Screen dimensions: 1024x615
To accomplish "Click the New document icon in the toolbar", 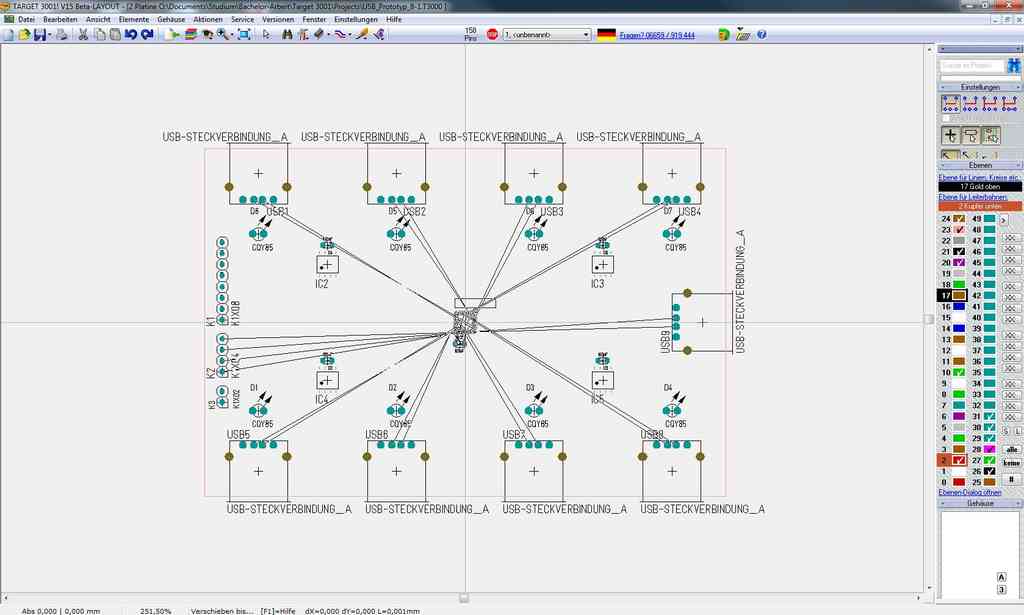I will 9,35.
